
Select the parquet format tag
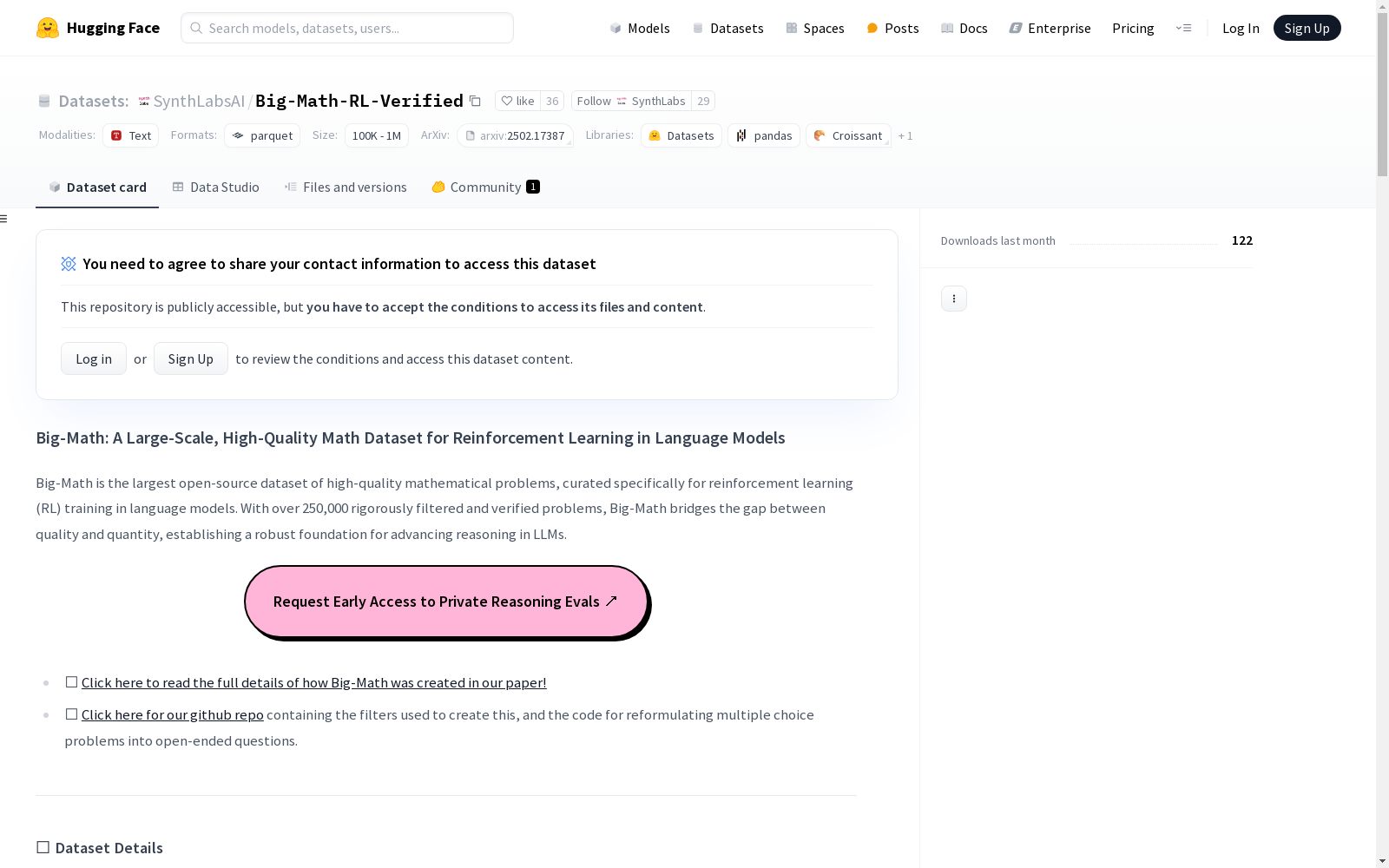click(262, 135)
